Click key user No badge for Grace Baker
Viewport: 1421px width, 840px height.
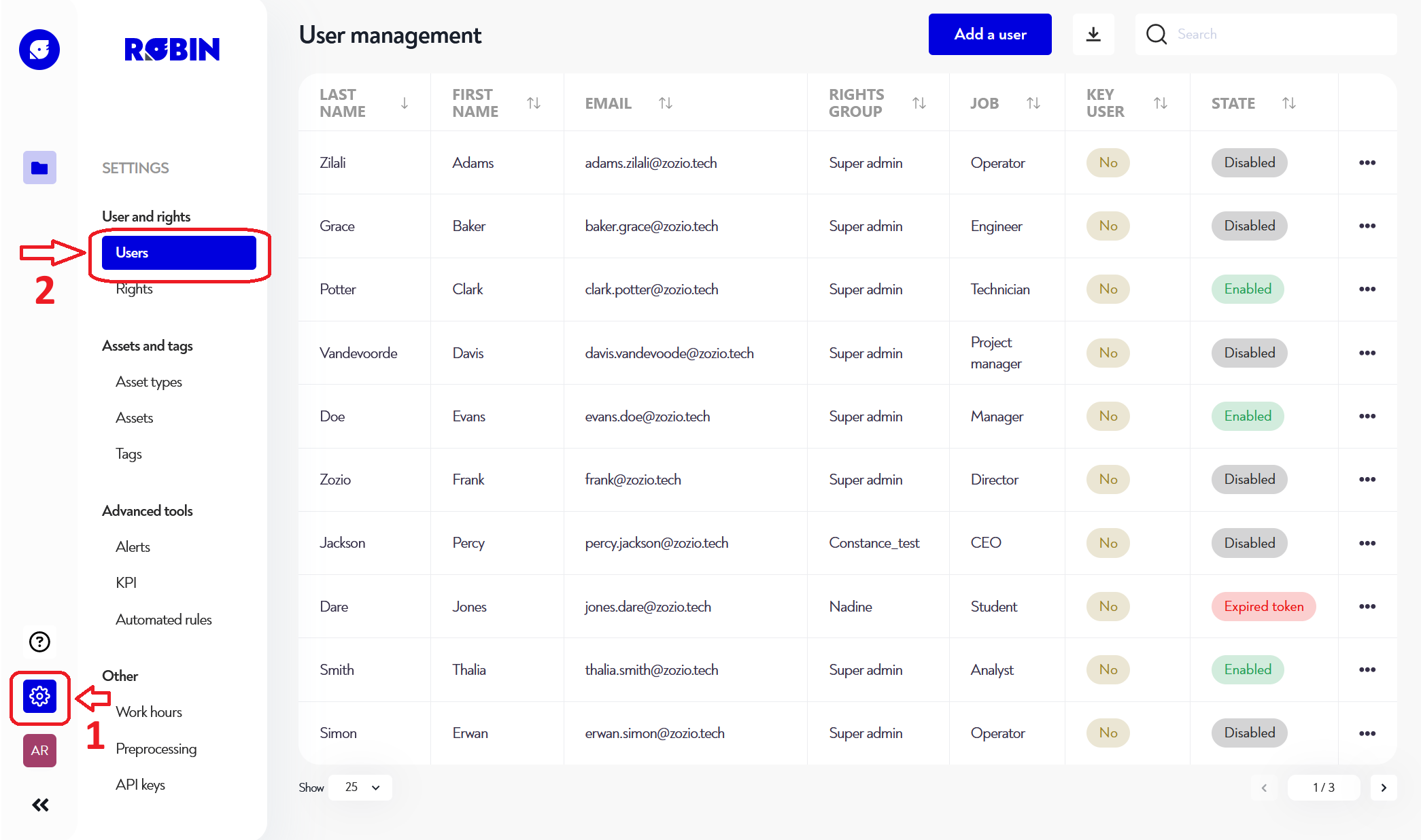click(x=1108, y=226)
